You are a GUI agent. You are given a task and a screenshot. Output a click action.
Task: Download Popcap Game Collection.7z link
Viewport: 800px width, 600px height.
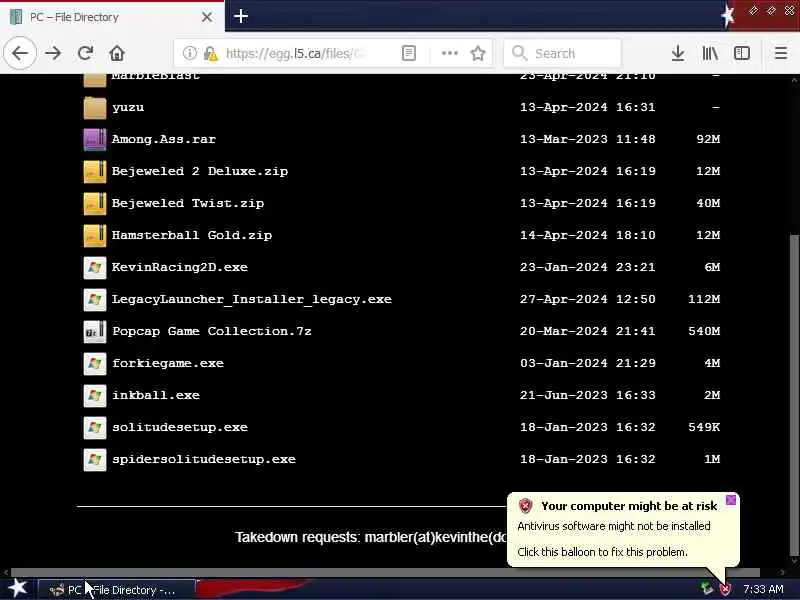[x=212, y=331]
